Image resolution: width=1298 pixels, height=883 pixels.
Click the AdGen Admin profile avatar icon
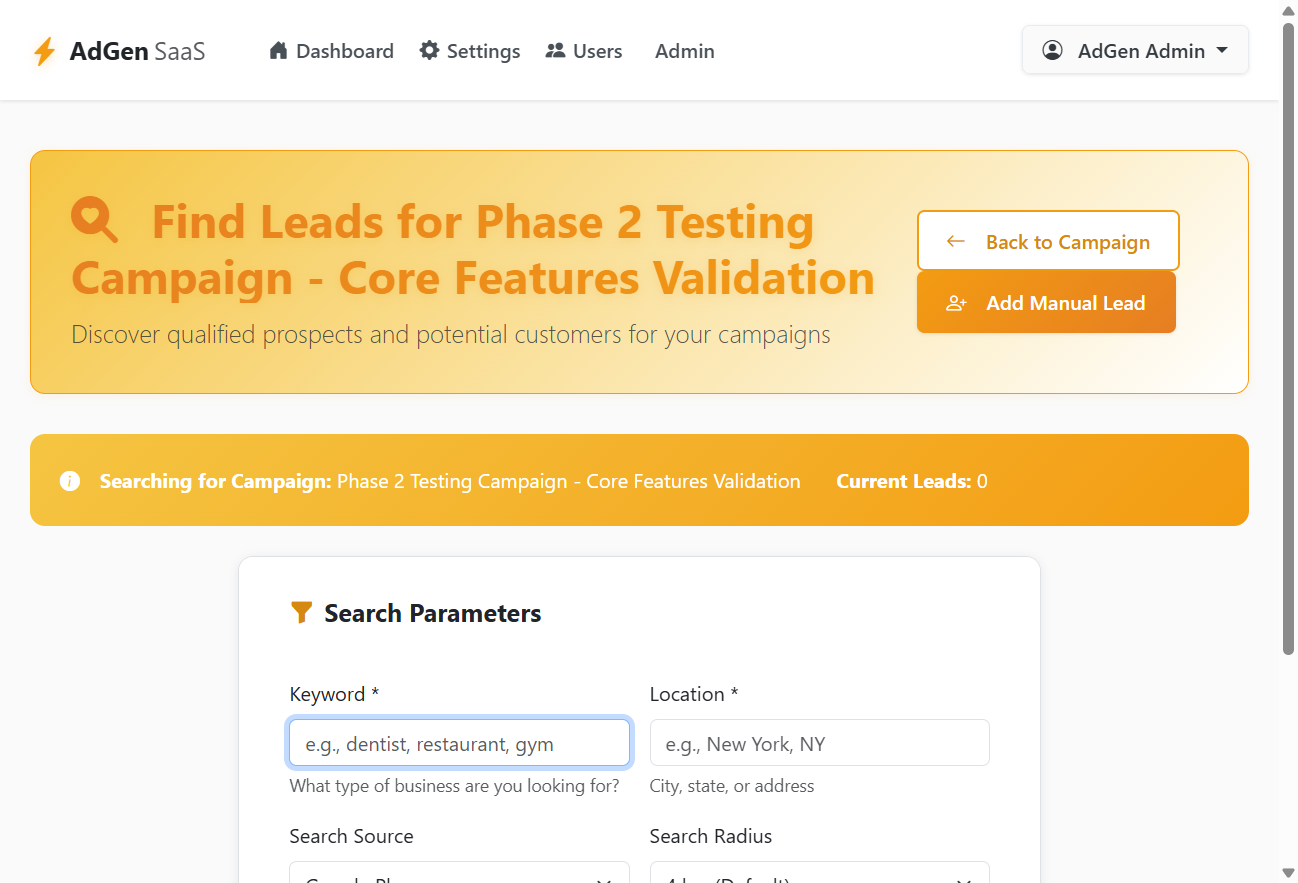point(1052,50)
